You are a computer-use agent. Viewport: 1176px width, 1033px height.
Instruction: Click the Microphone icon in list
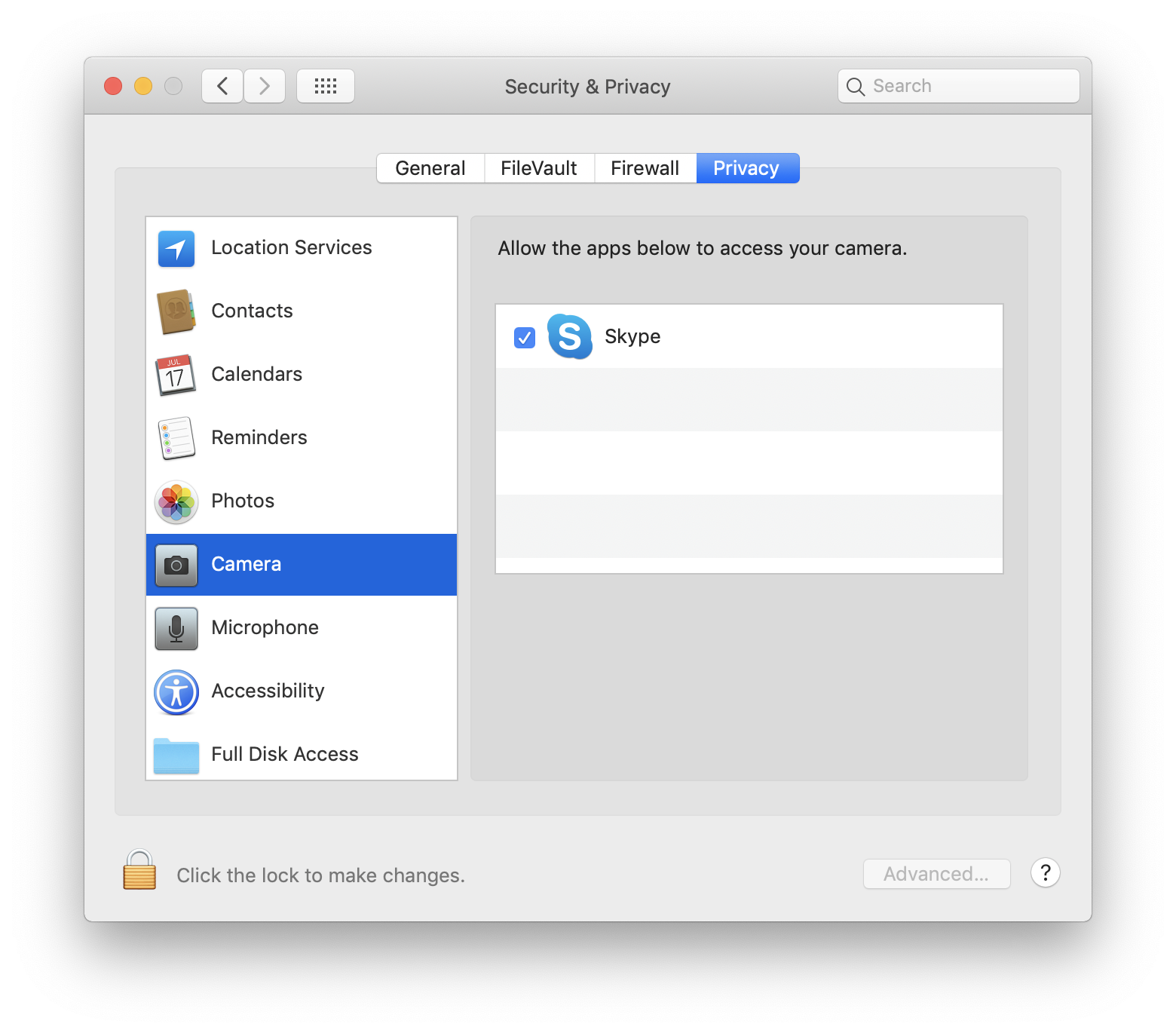(x=176, y=628)
